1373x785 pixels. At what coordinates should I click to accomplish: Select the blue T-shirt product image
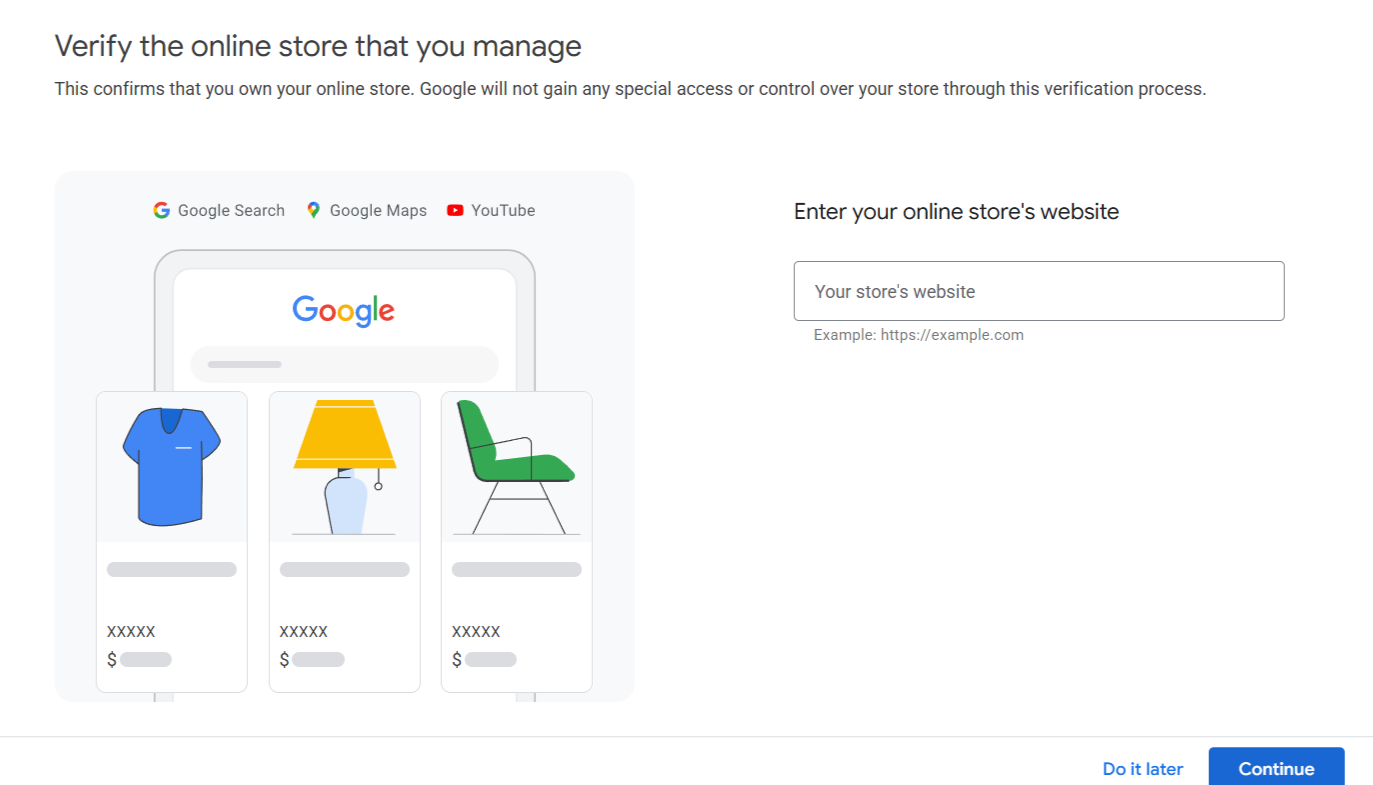(x=172, y=467)
